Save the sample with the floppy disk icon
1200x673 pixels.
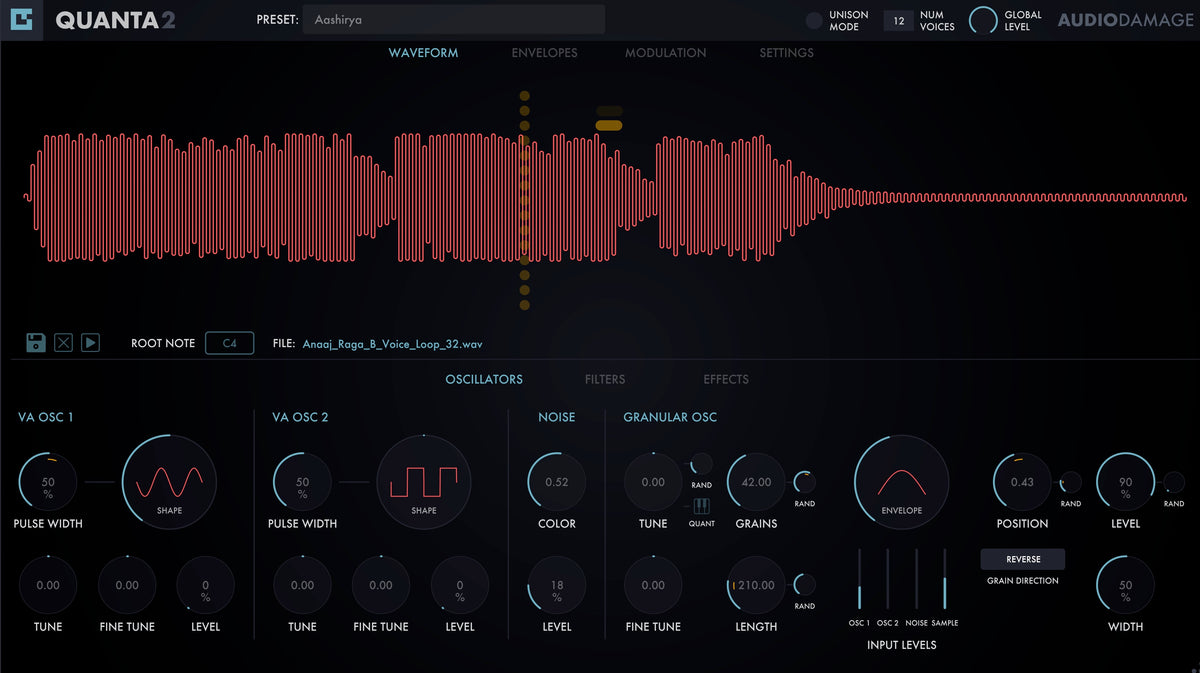[x=36, y=343]
